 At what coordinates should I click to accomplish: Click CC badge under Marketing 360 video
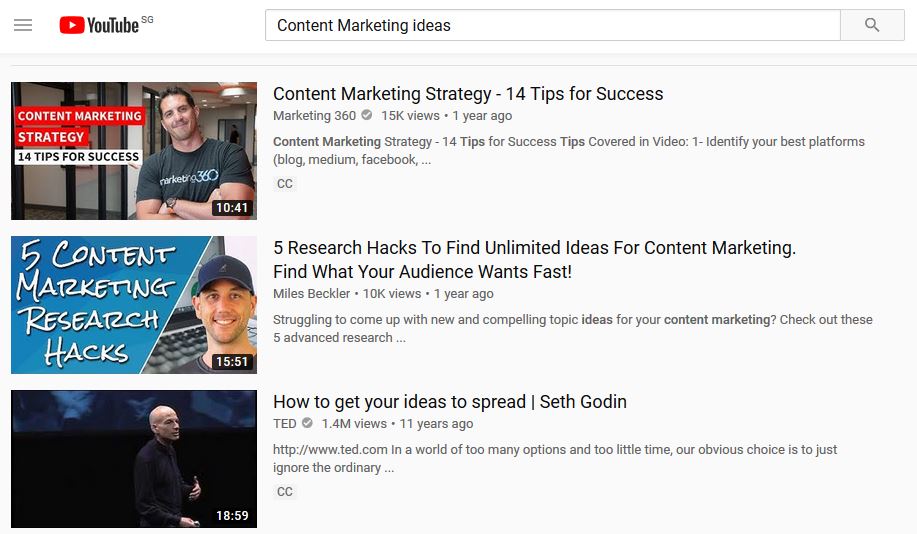coord(285,184)
